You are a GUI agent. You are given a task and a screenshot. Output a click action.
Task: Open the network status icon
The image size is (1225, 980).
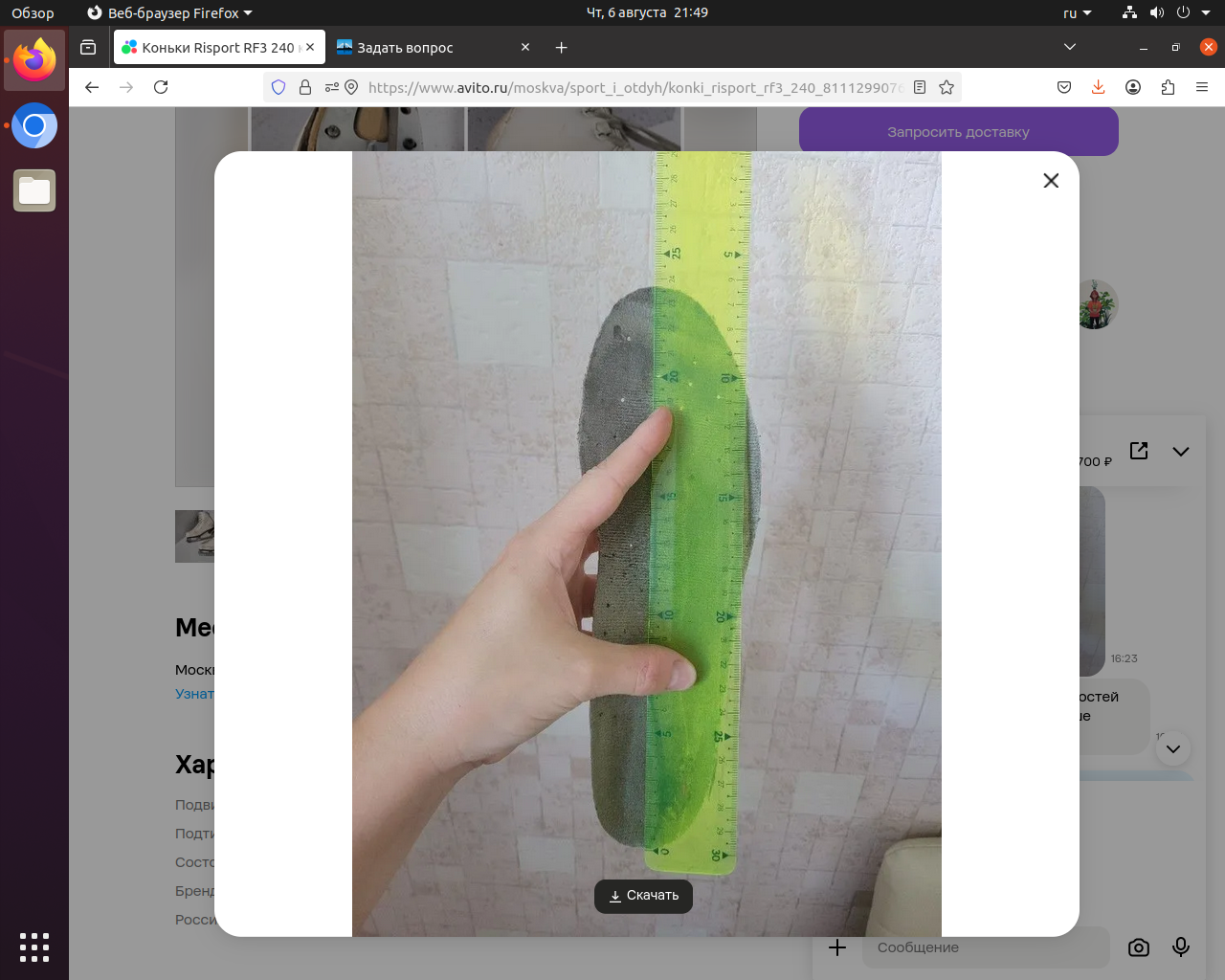pyautogui.click(x=1130, y=12)
